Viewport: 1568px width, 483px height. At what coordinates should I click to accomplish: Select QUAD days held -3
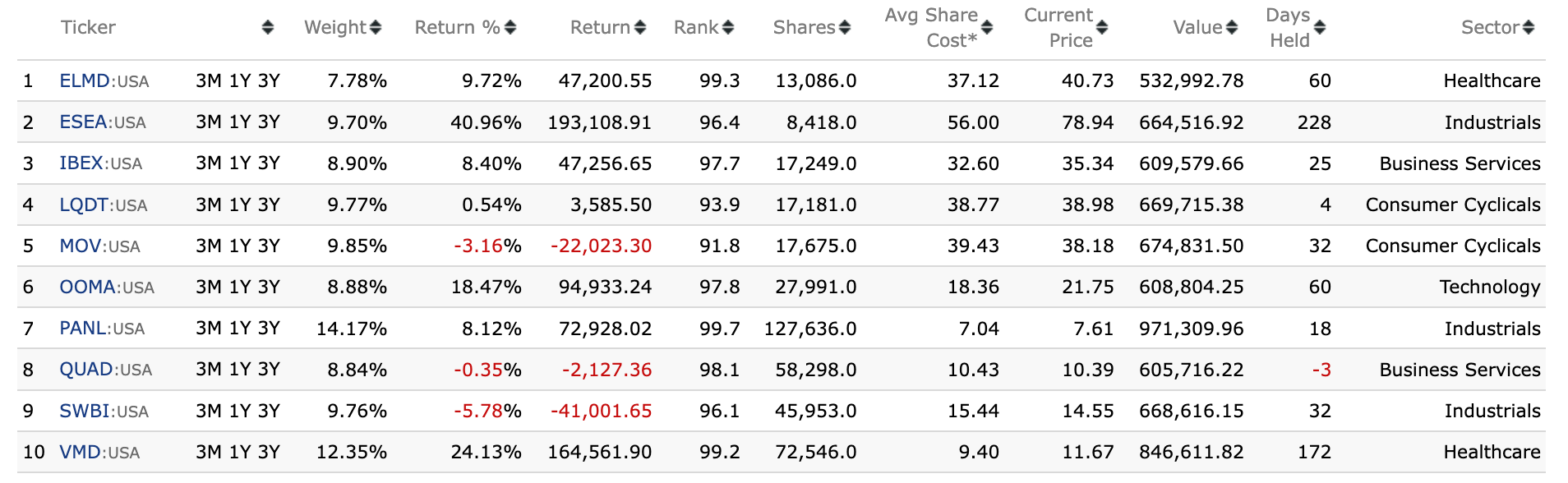[x=1321, y=370]
